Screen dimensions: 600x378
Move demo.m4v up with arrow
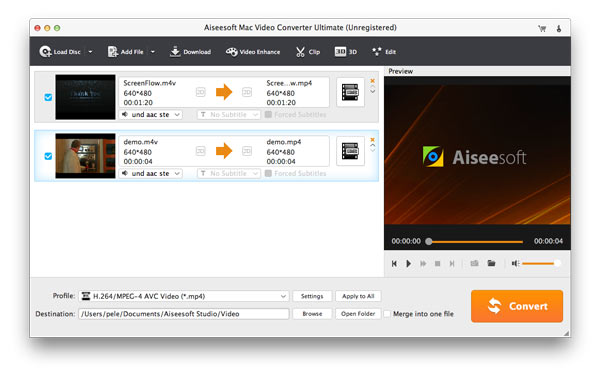click(x=372, y=145)
